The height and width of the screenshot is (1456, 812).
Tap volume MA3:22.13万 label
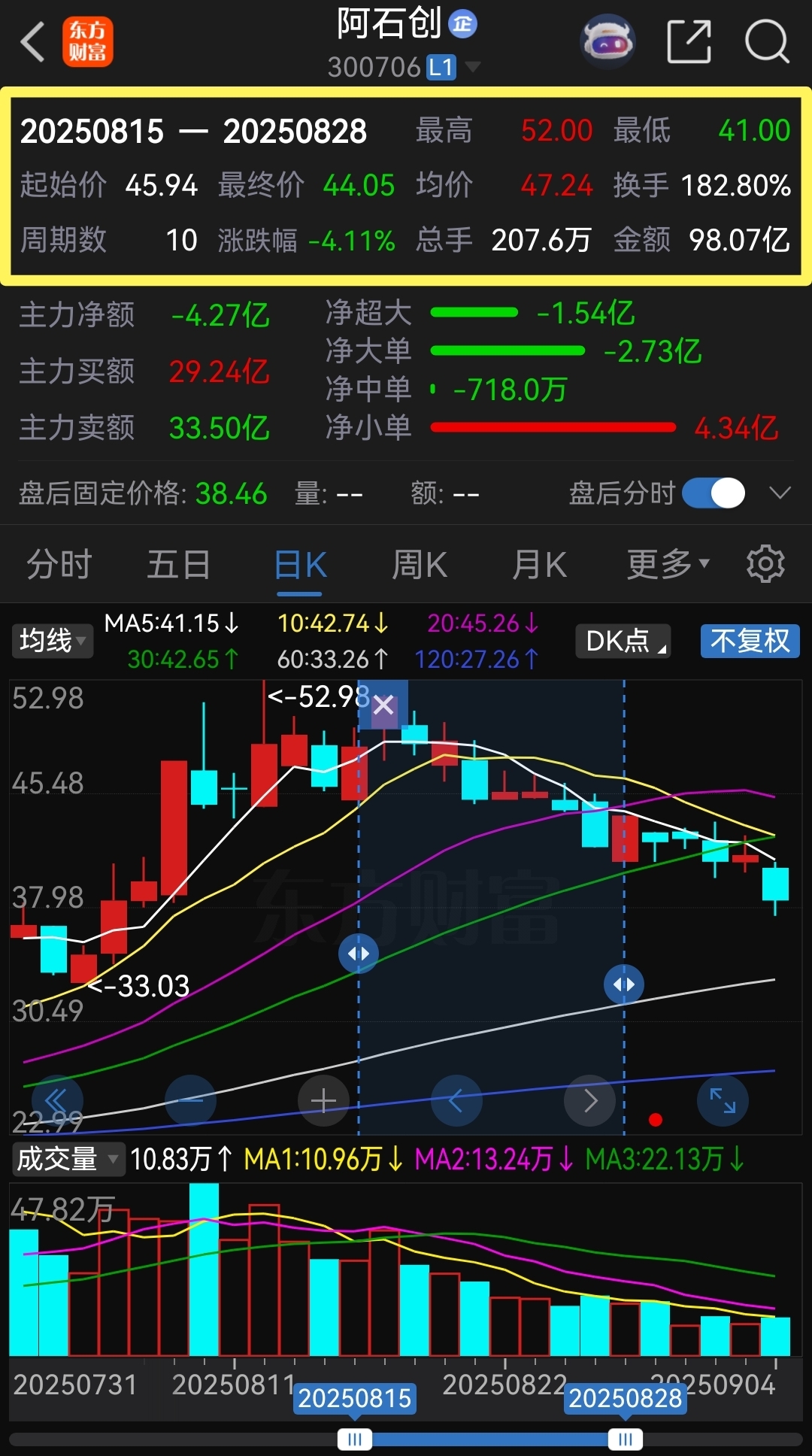tap(665, 1159)
